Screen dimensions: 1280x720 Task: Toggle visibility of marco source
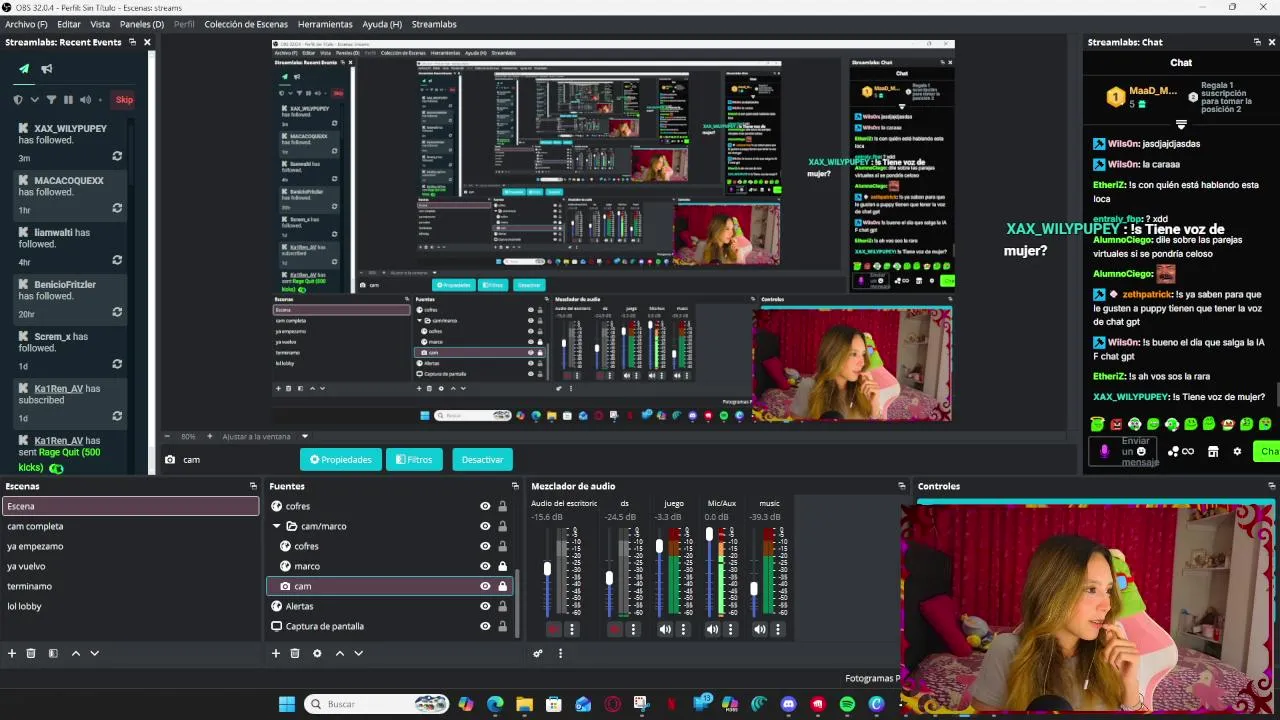485,566
